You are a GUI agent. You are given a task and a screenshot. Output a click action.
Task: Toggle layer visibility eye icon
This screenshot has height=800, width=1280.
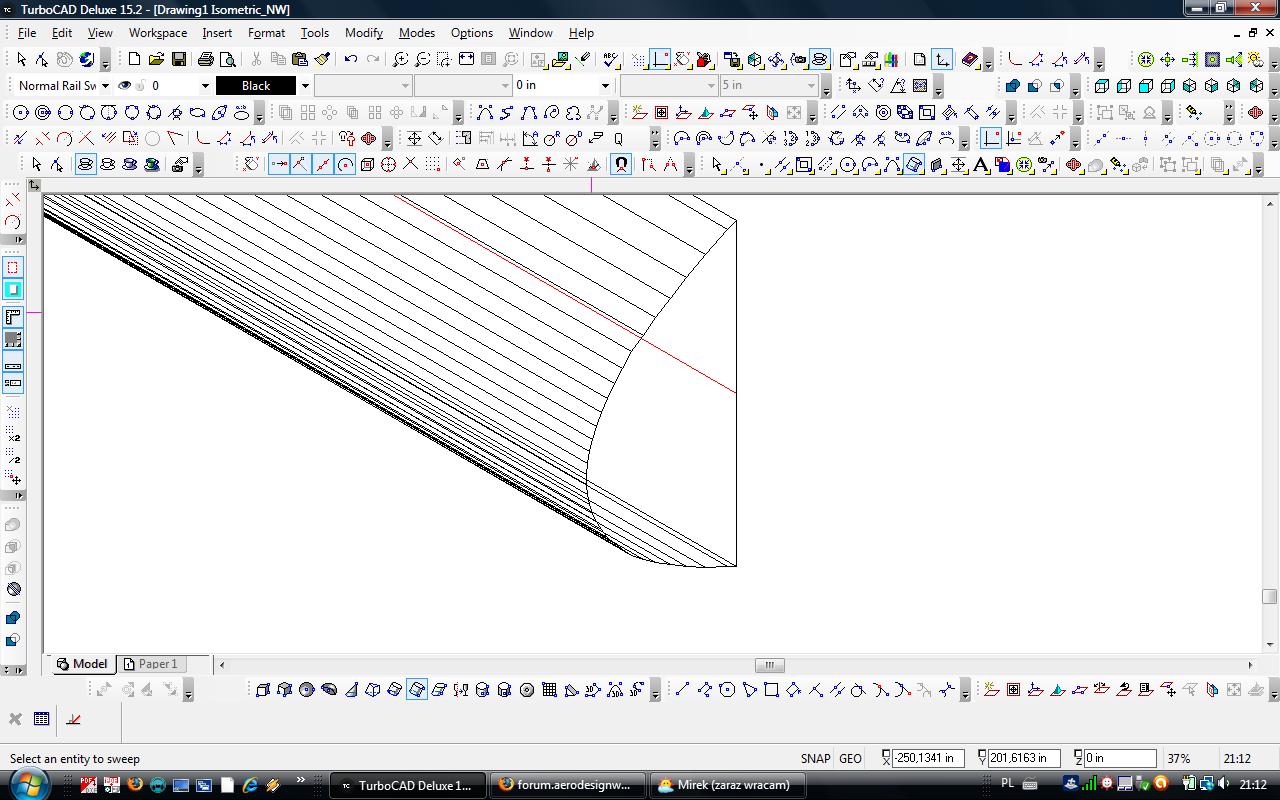pos(125,86)
